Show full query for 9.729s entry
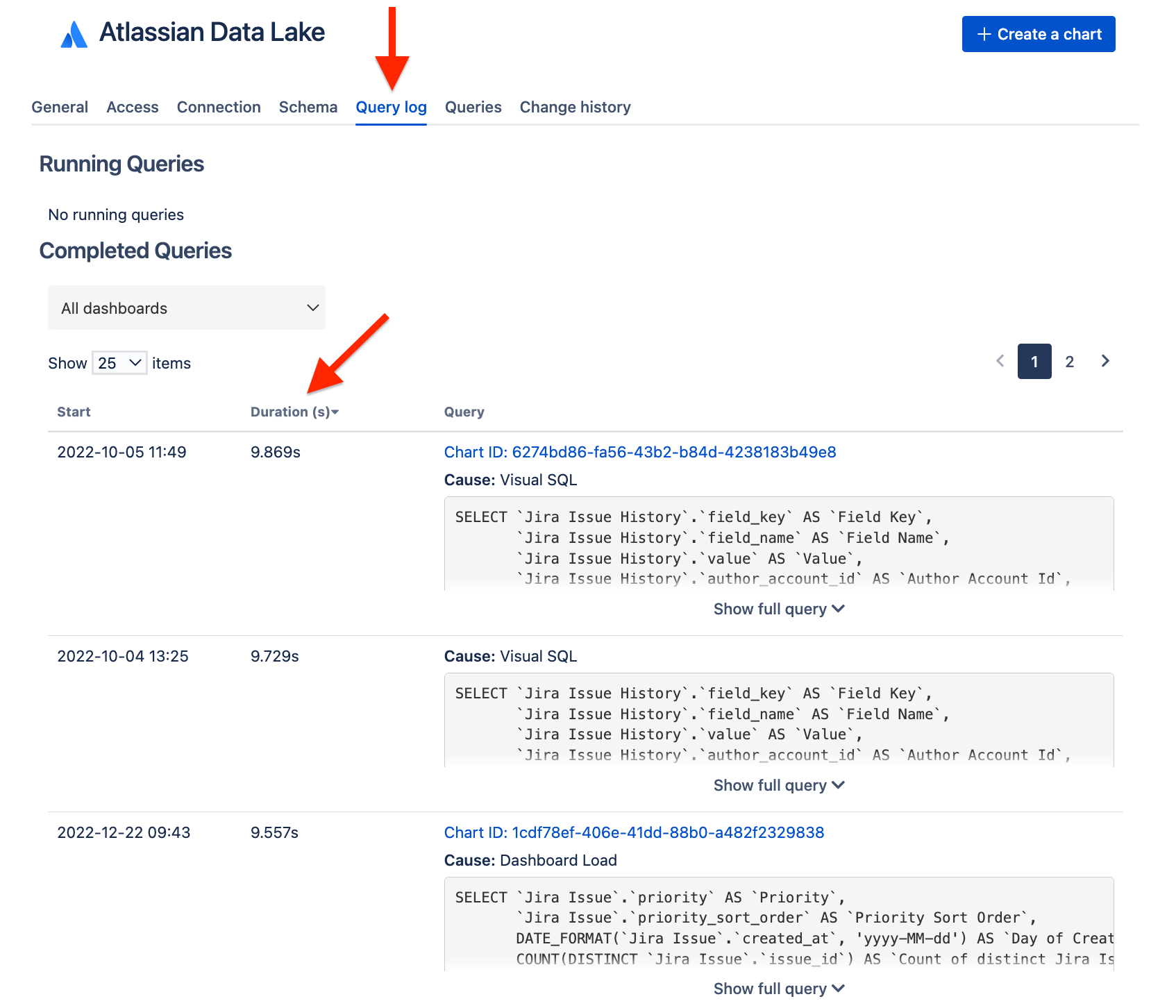The height and width of the screenshot is (1008, 1176). tap(779, 785)
